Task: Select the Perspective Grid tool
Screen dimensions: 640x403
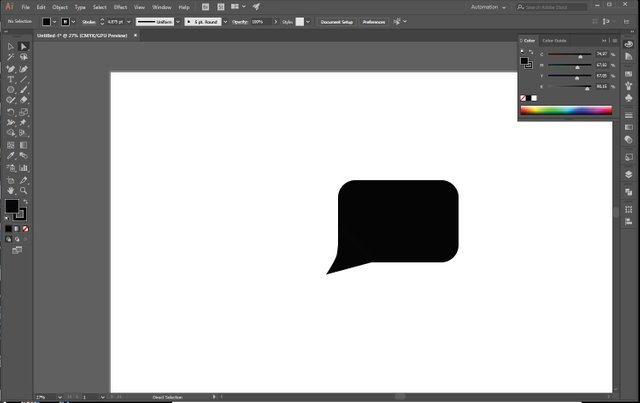Action: coord(23,133)
